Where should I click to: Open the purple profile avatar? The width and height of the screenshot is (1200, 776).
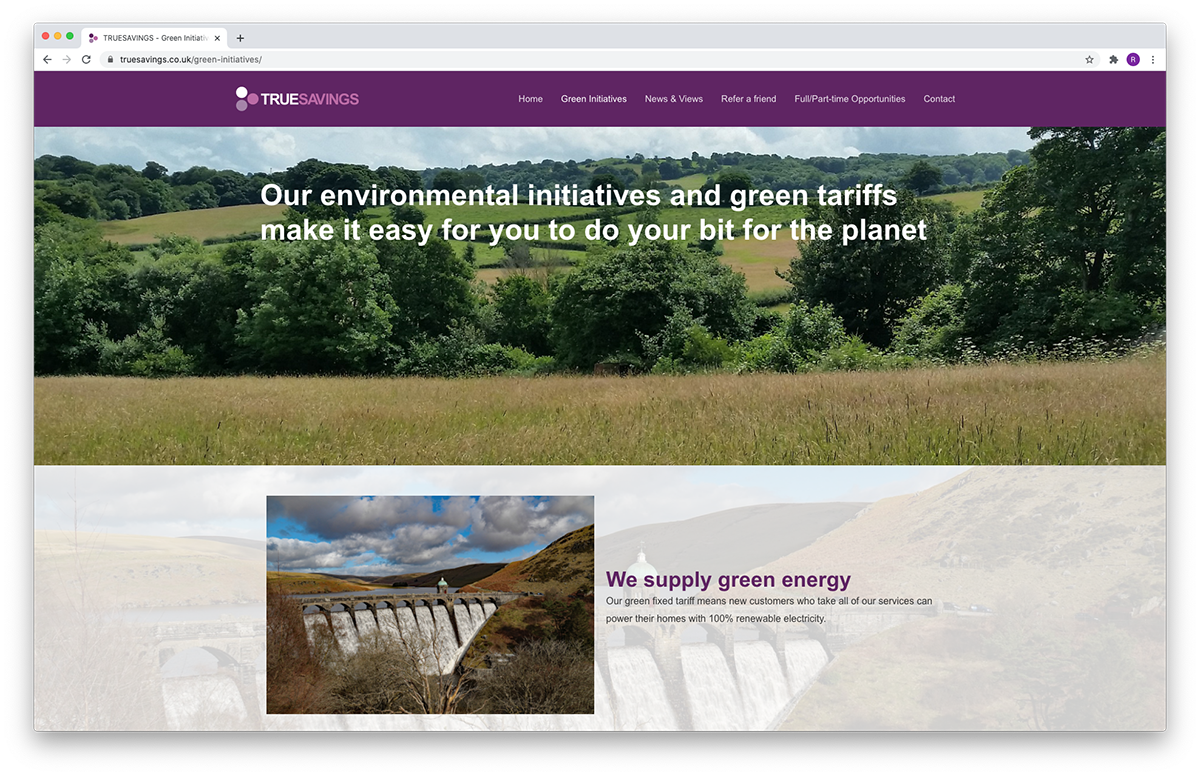click(1133, 60)
